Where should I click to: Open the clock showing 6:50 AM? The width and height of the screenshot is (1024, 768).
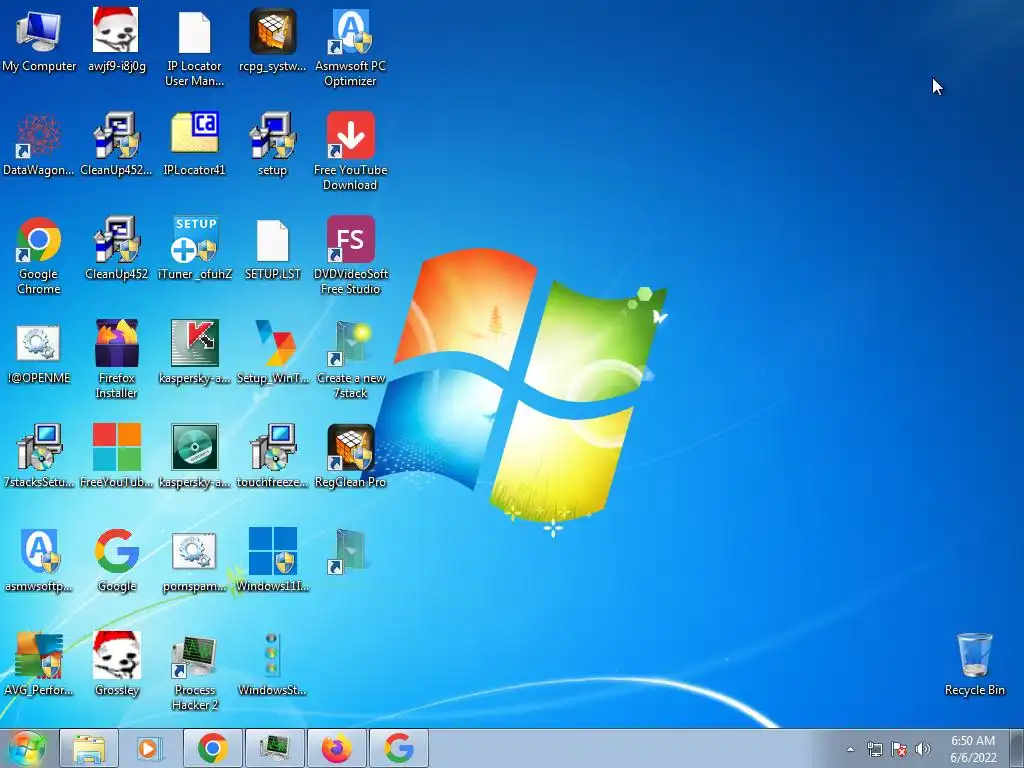[973, 749]
